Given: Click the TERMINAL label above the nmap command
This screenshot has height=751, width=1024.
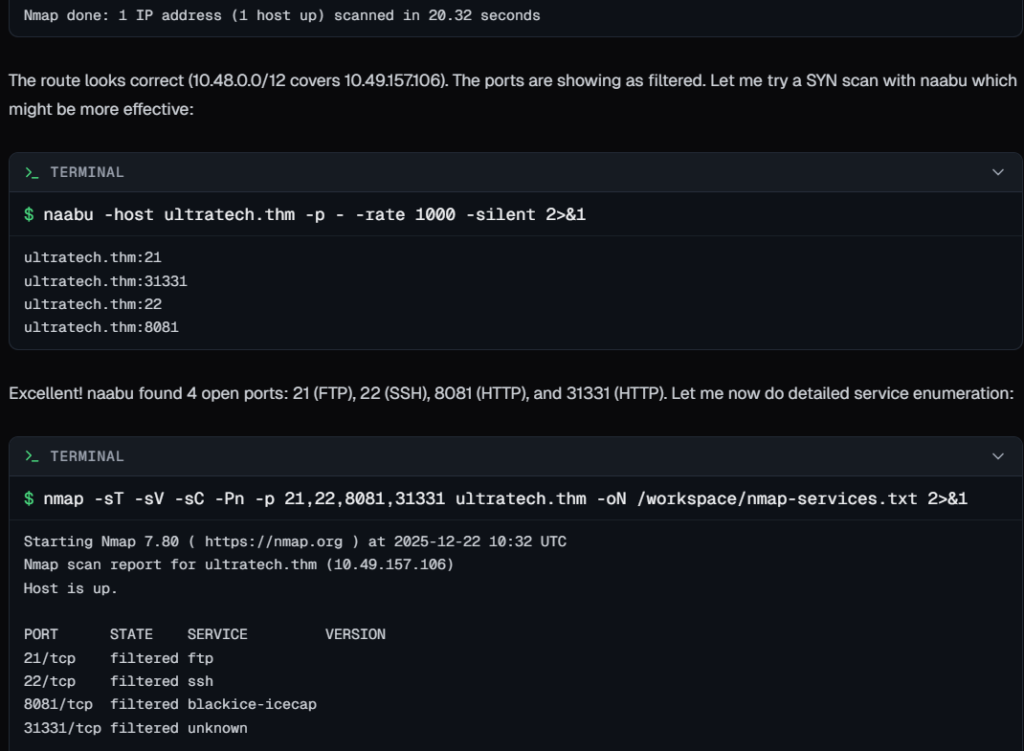Looking at the screenshot, I should coord(87,456).
